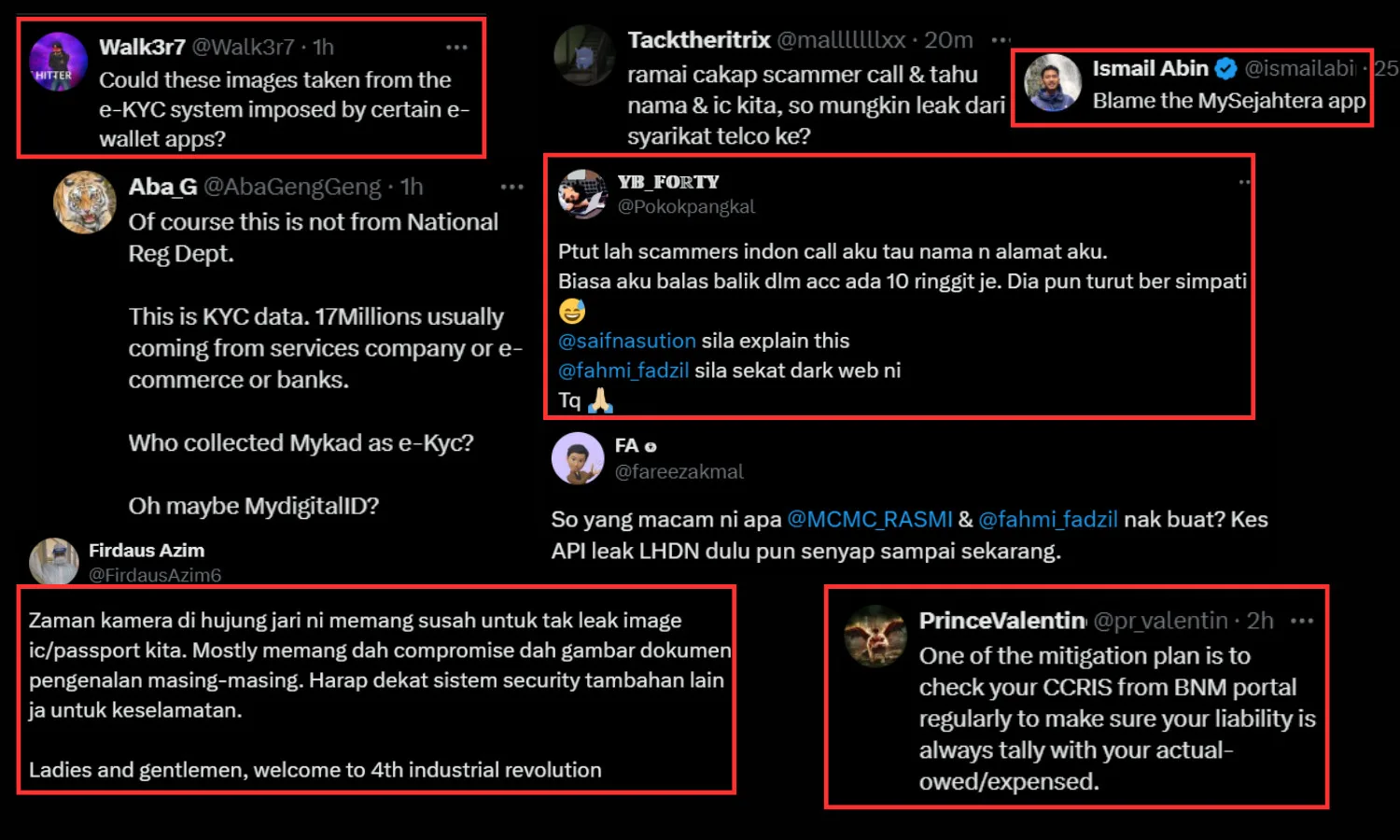Image resolution: width=1400 pixels, height=840 pixels.
Task: Open more options menu on PrinceValentin's tweet
Action: click(1302, 621)
